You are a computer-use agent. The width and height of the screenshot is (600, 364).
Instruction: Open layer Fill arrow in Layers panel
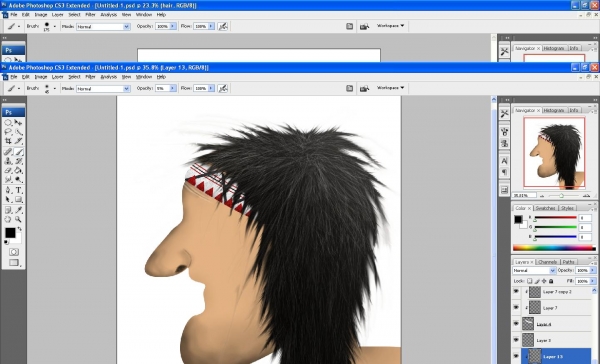click(593, 281)
